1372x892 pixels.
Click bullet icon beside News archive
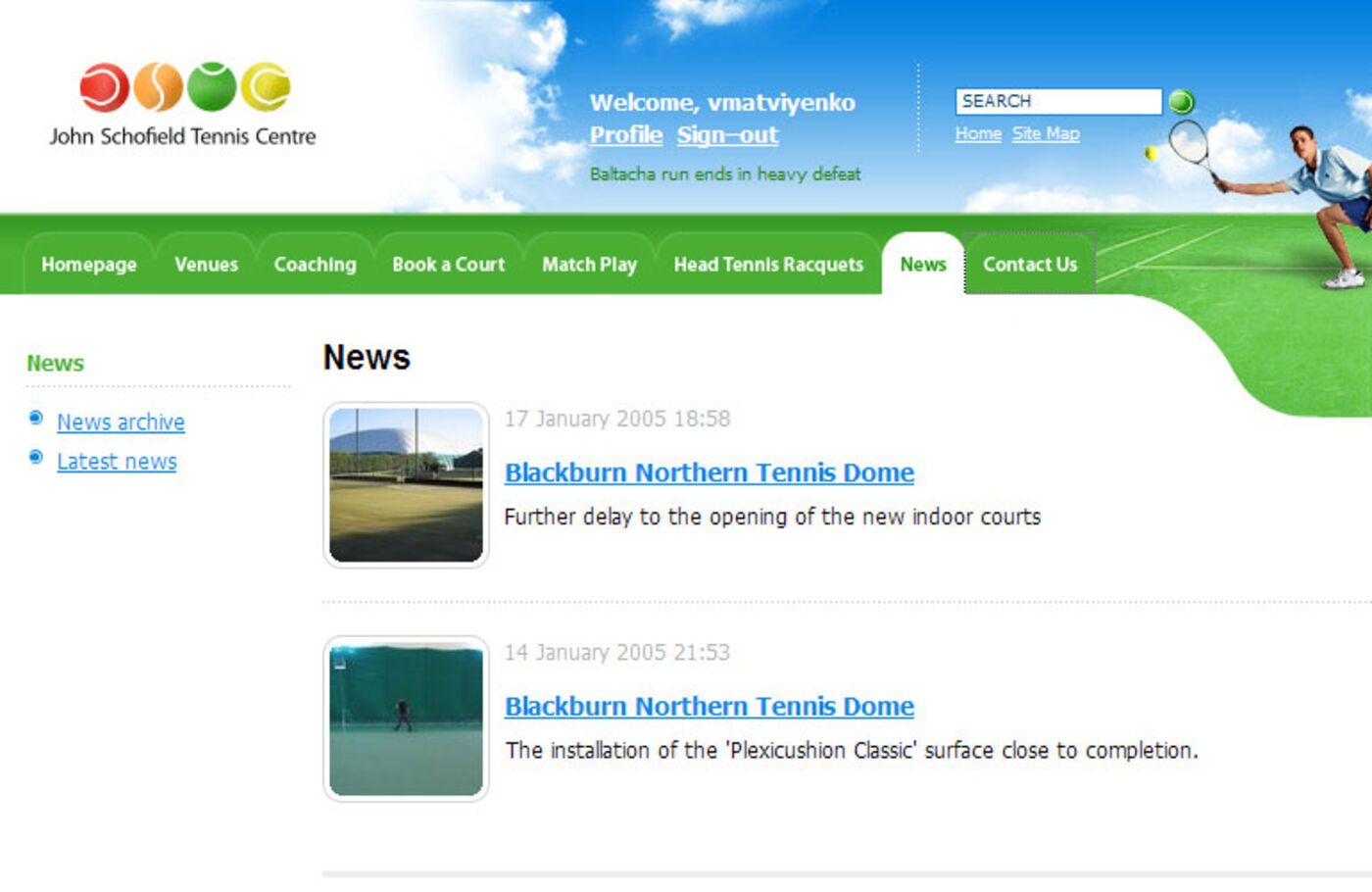(36, 419)
